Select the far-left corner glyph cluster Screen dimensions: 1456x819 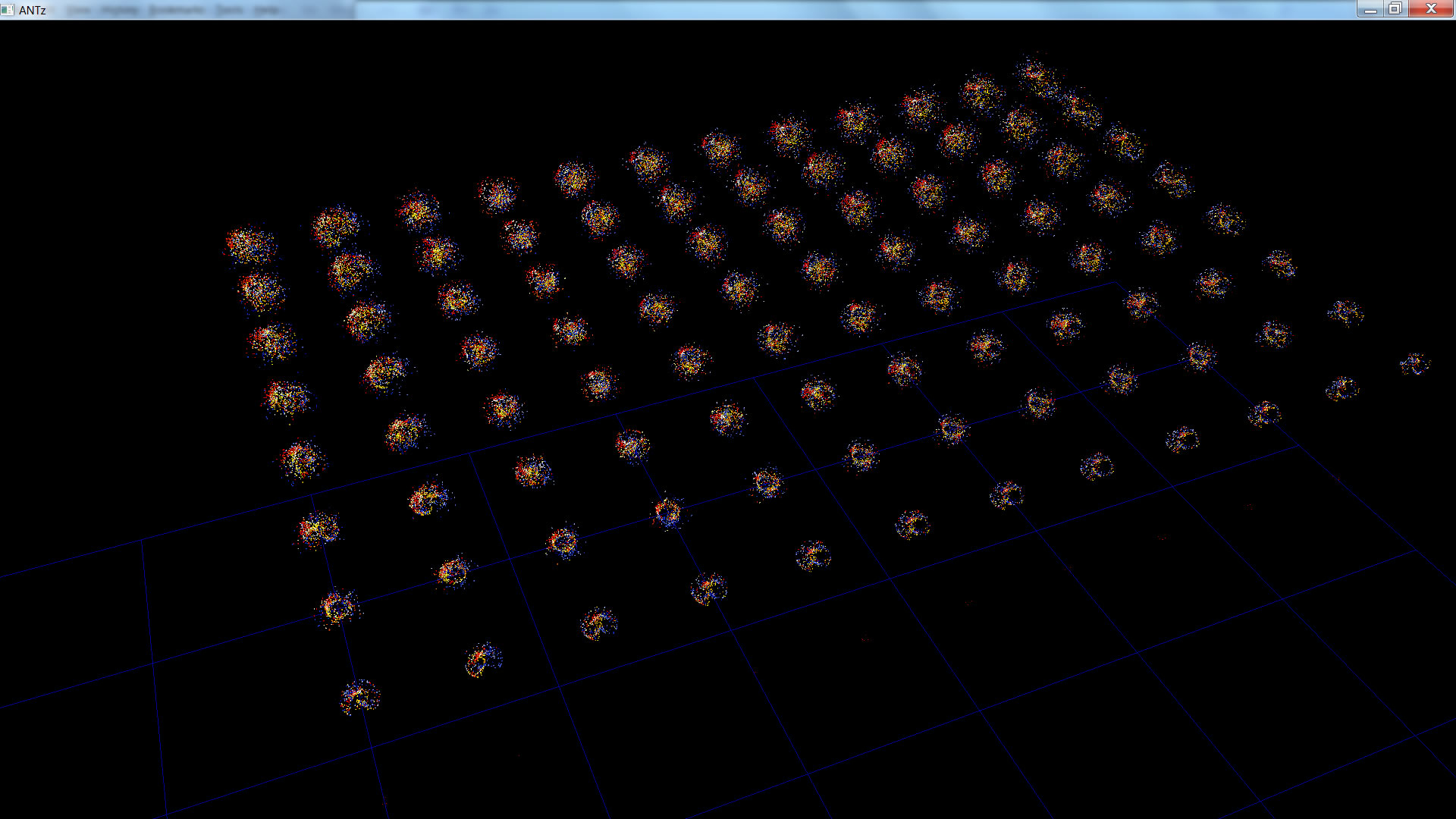point(251,245)
